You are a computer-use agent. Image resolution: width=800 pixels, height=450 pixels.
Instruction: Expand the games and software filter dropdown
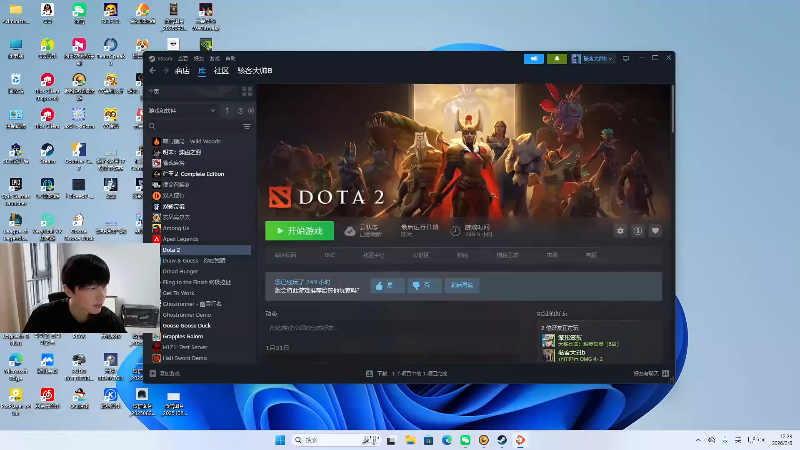click(x=182, y=110)
